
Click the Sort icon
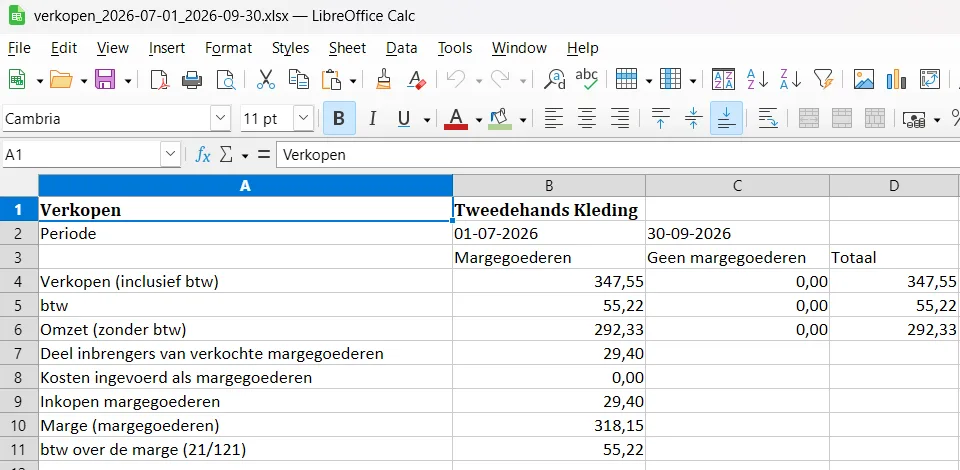click(x=723, y=80)
